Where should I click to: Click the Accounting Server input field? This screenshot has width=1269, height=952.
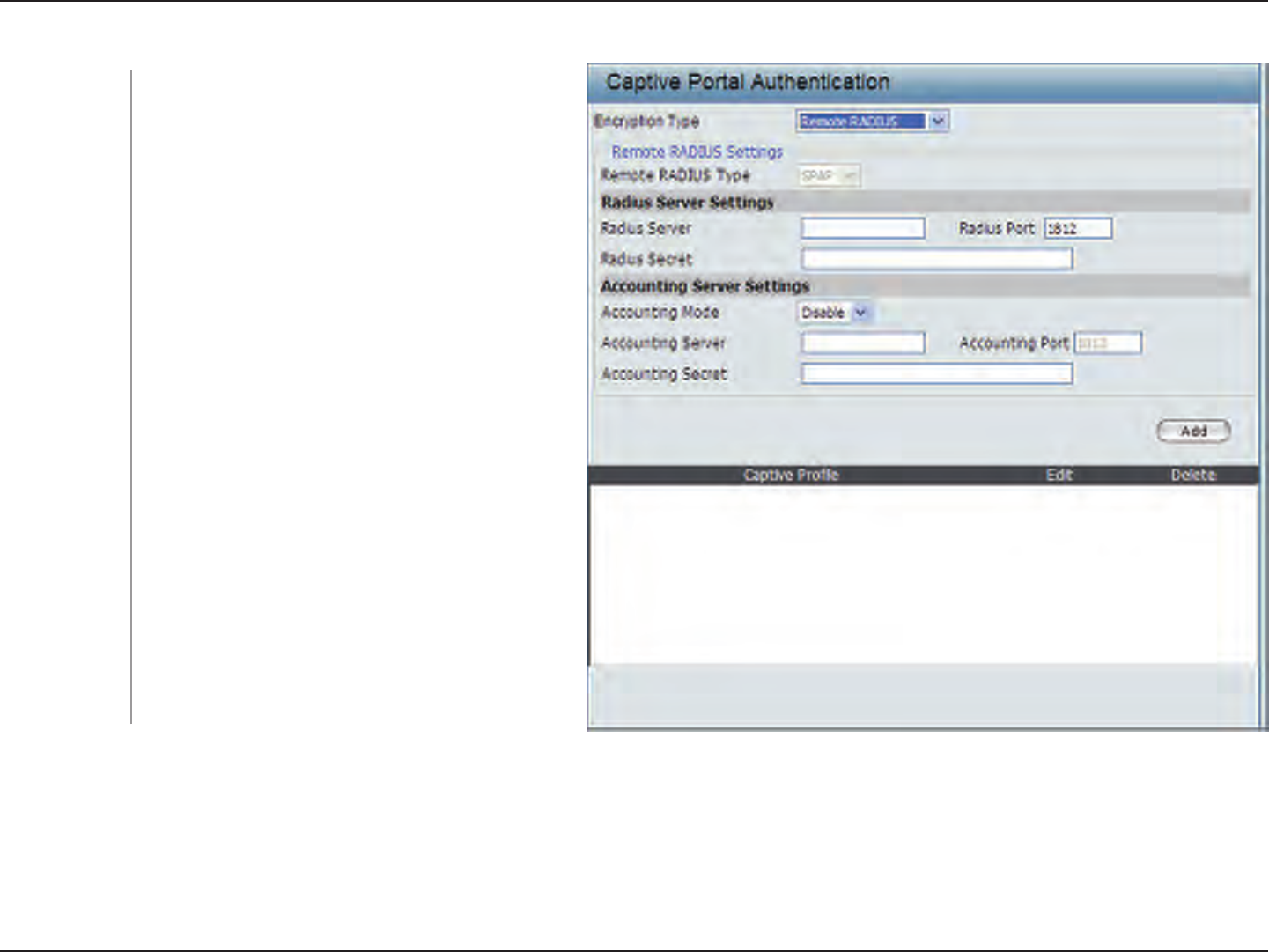[x=862, y=343]
